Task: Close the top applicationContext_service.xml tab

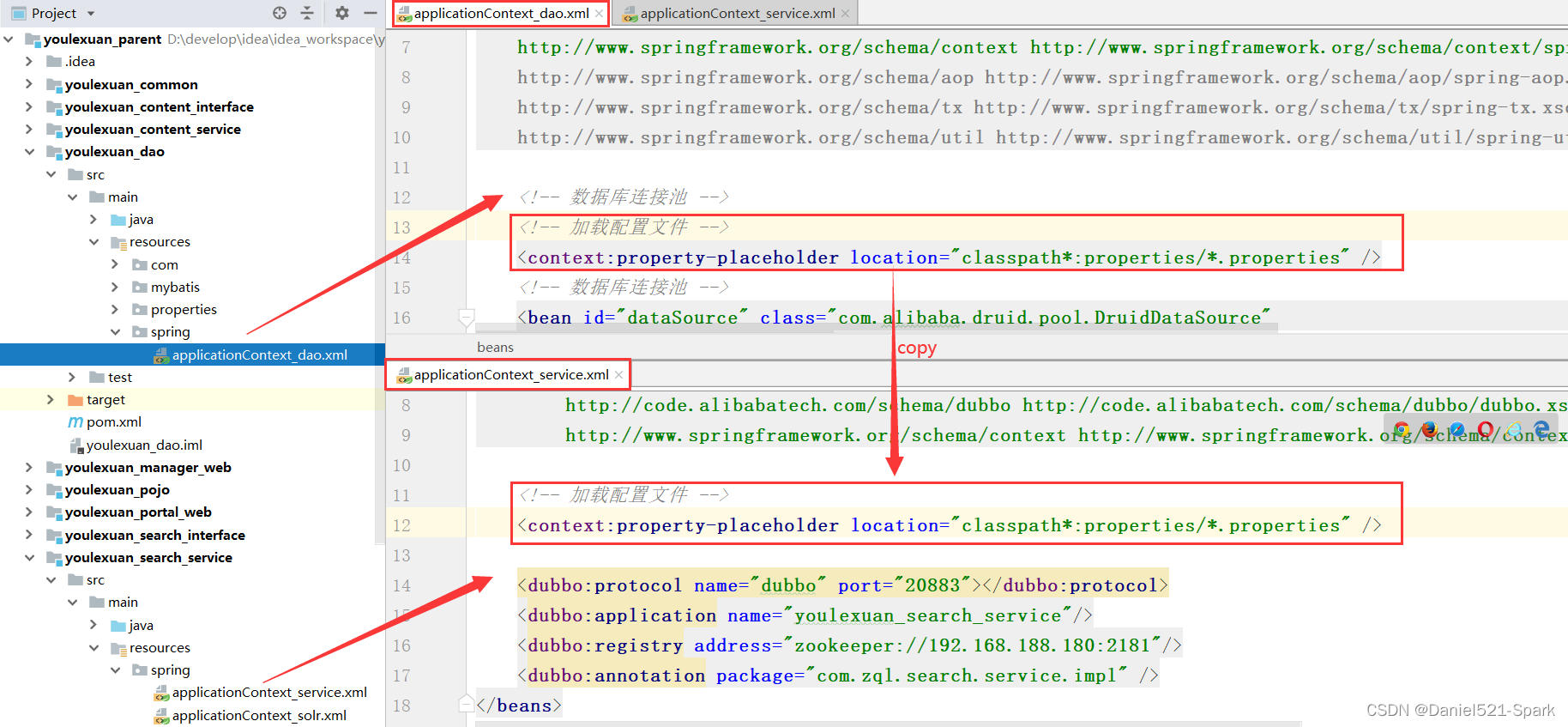Action: [845, 14]
